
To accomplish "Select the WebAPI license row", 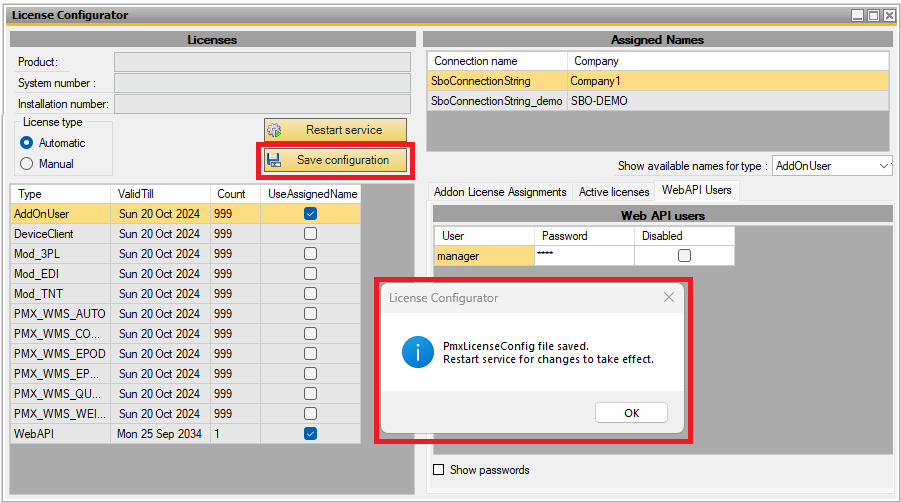I will [x=60, y=434].
